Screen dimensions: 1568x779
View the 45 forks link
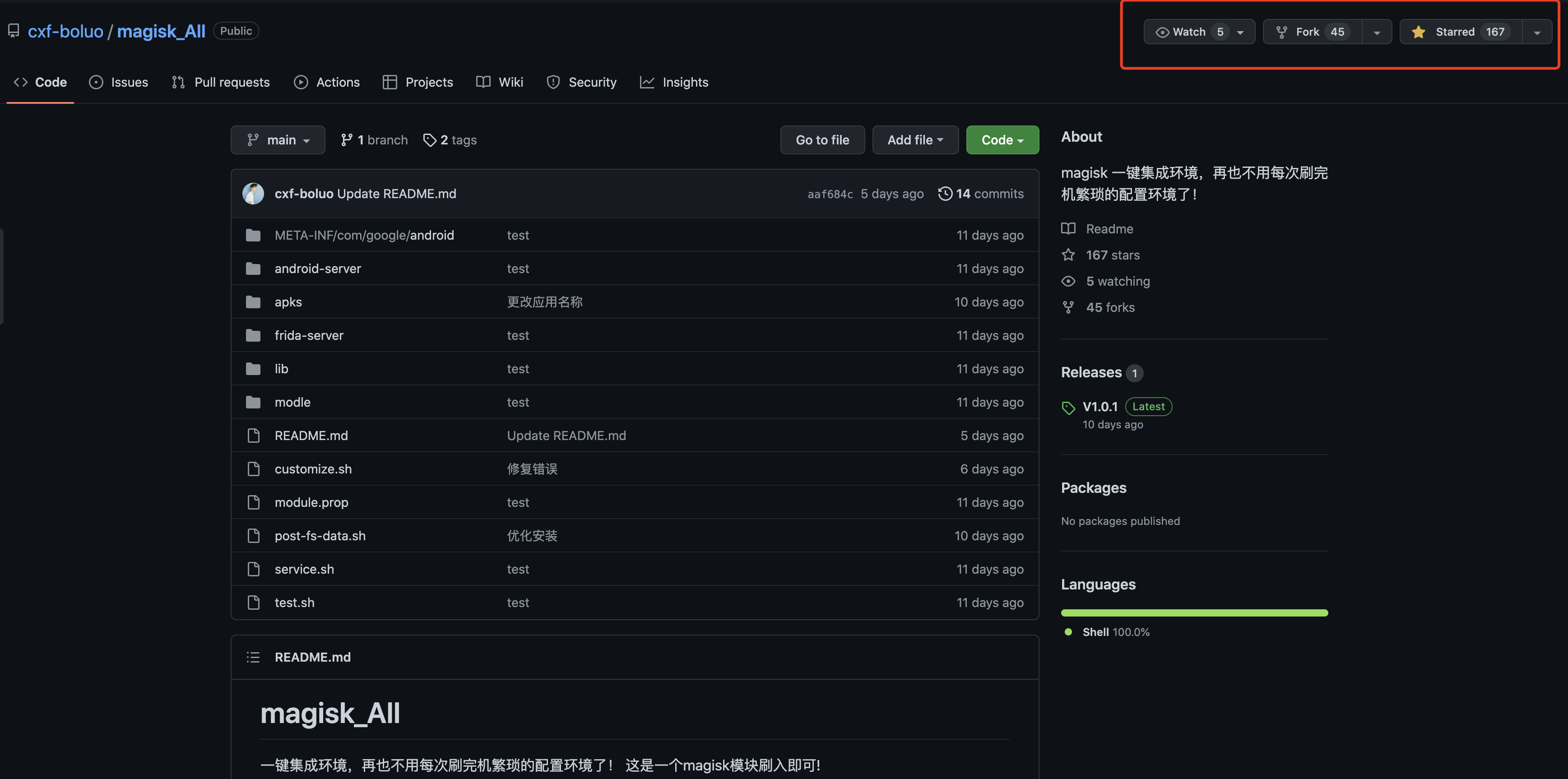coord(1110,307)
